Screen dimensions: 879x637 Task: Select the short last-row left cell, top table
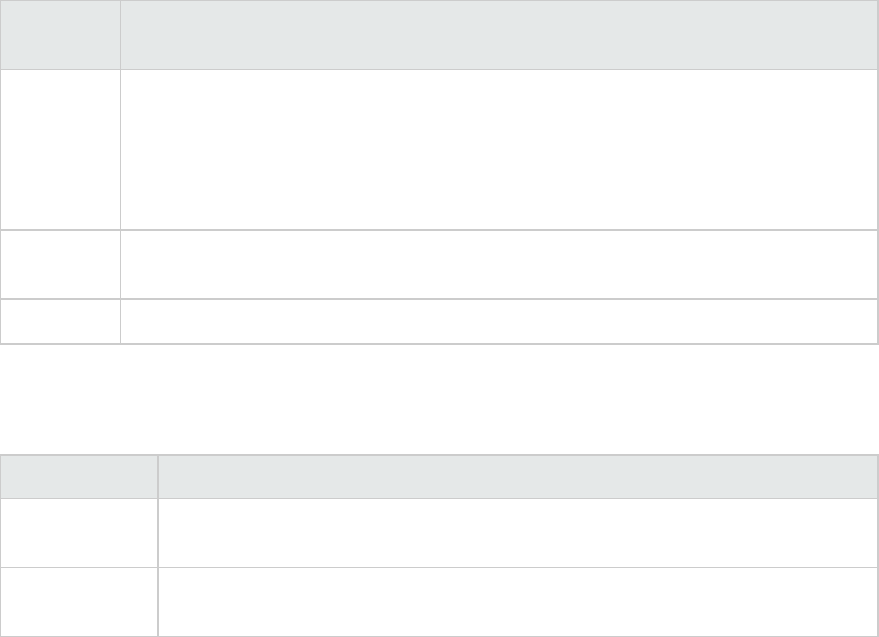pos(60,321)
